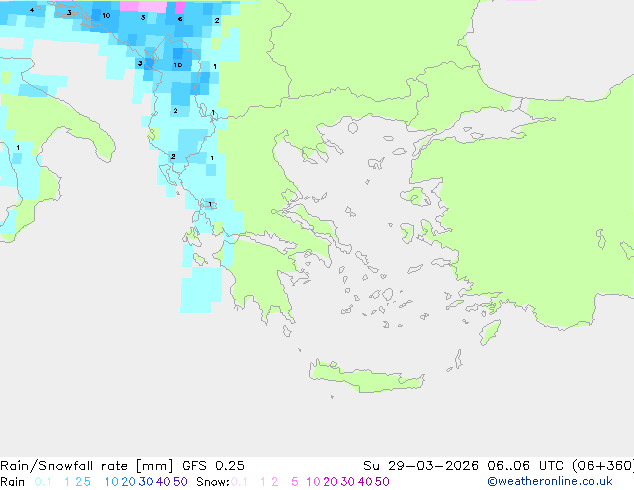Click the island of Crete on the map
Viewport: 634px width, 490px height.
[366, 377]
